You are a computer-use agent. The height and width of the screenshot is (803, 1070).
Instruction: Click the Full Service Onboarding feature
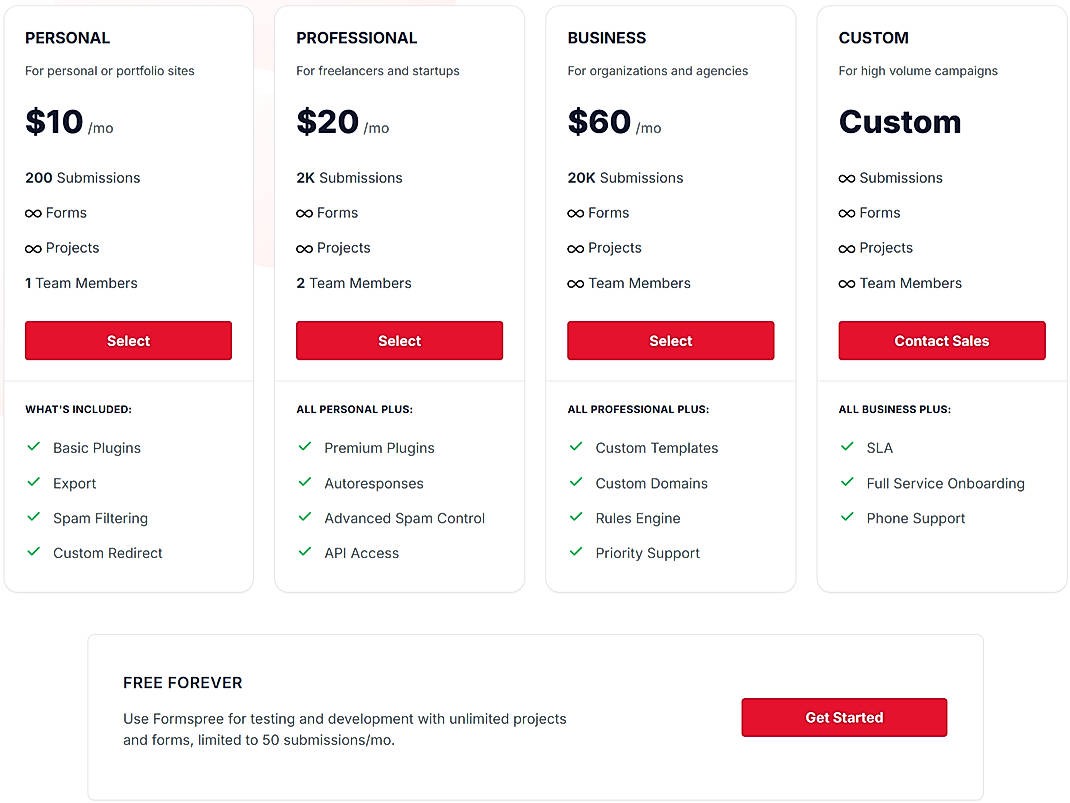pos(945,483)
